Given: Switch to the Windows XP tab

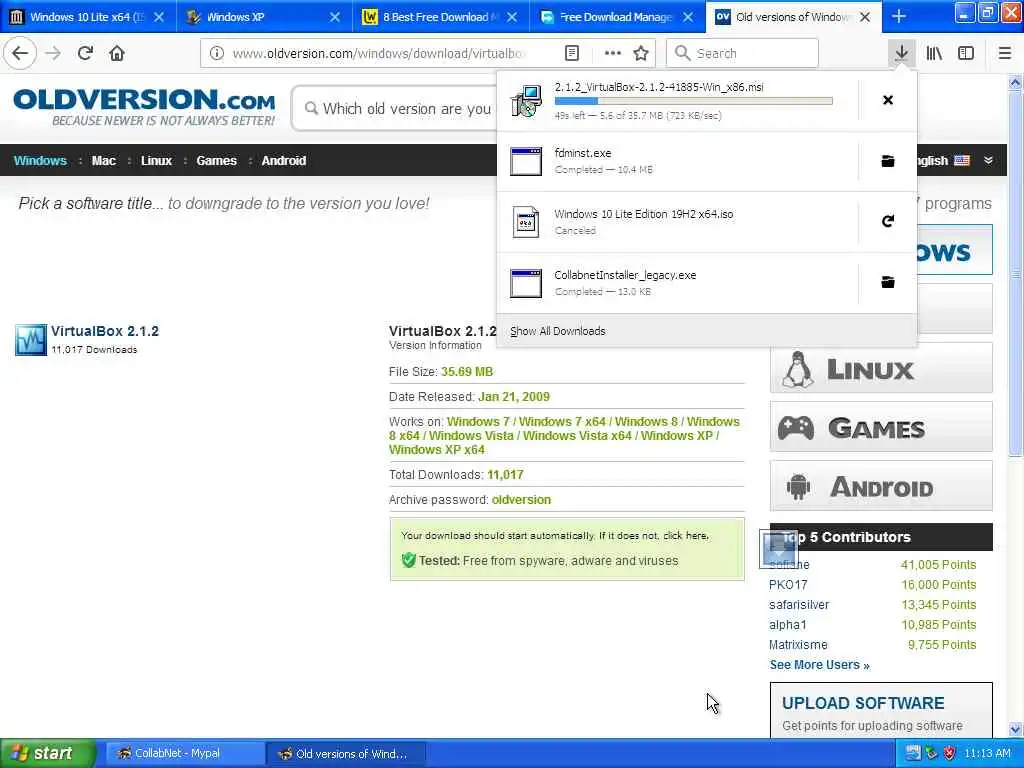Looking at the screenshot, I should (x=264, y=17).
